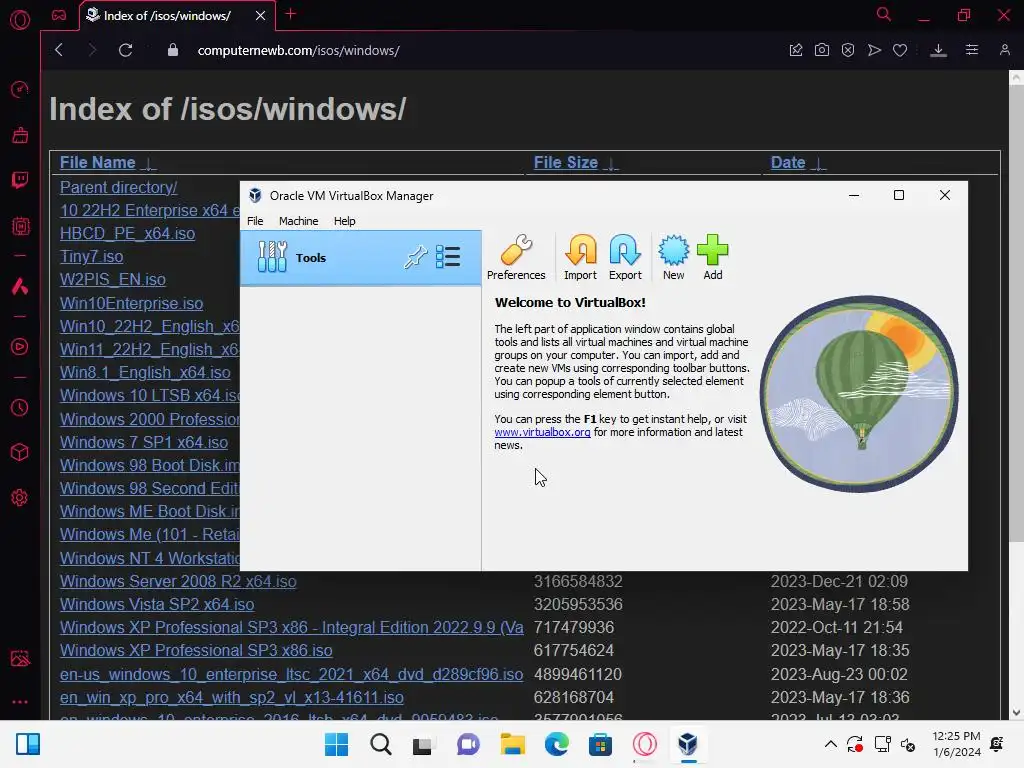Pin the Tools pane with the pin icon
The width and height of the screenshot is (1024, 768).
coord(415,257)
